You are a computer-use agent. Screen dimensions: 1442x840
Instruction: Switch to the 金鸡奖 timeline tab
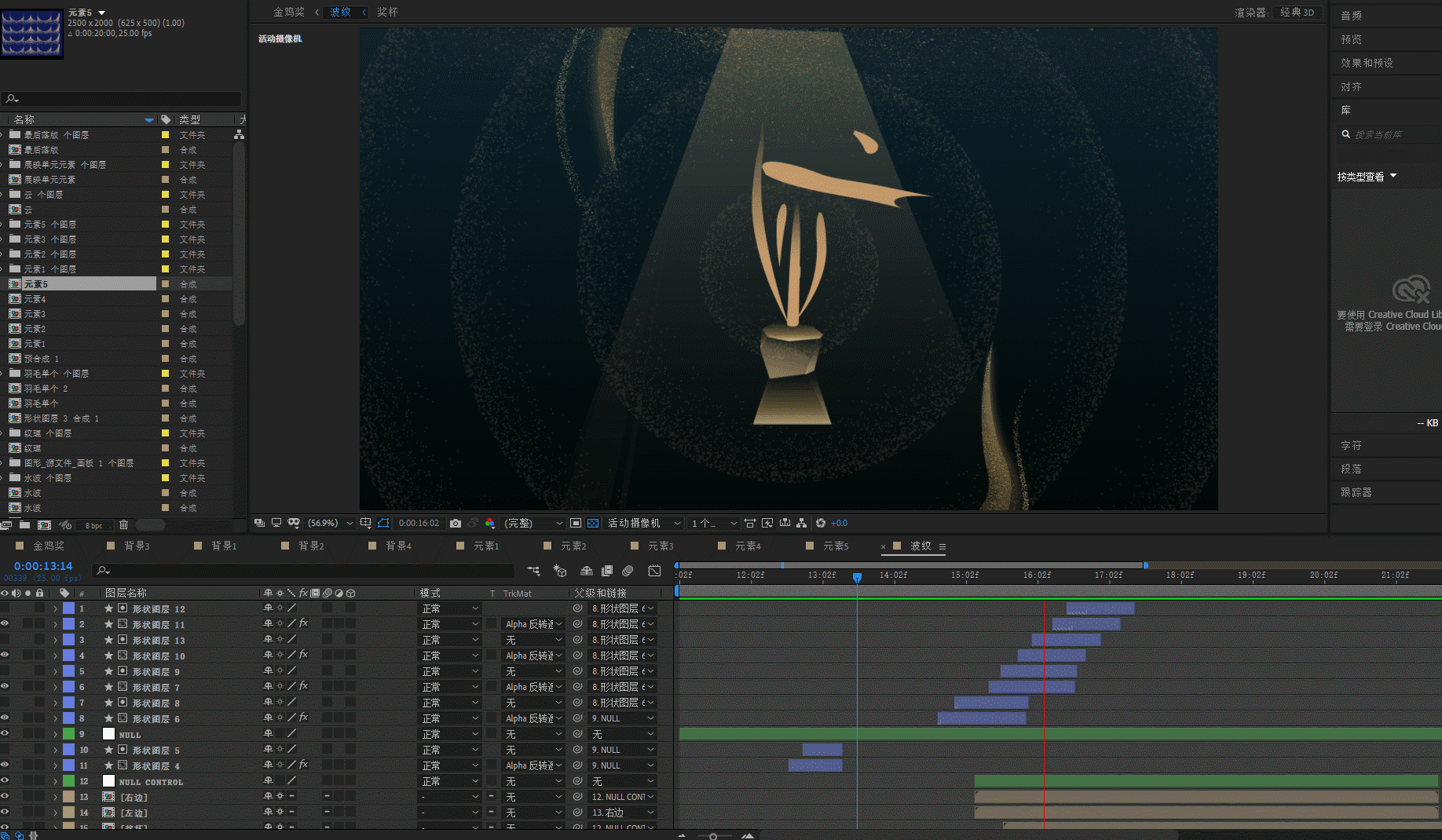pyautogui.click(x=49, y=546)
